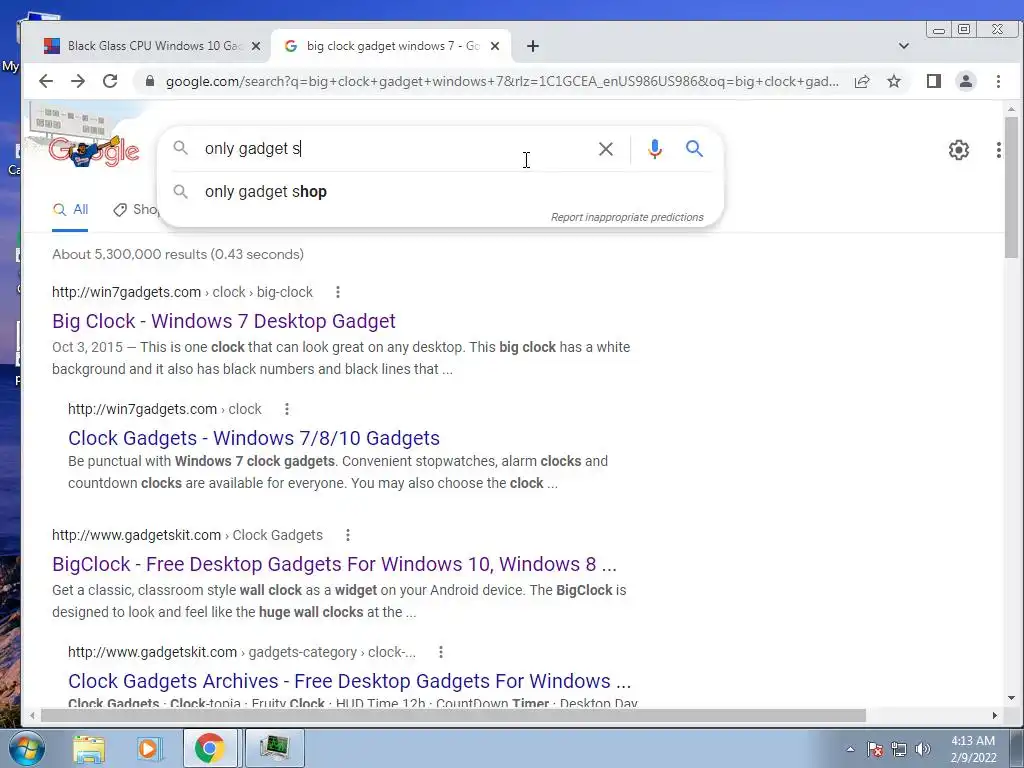Open Clock Gadgets Archives link
This screenshot has height=768, width=1024.
tap(349, 680)
